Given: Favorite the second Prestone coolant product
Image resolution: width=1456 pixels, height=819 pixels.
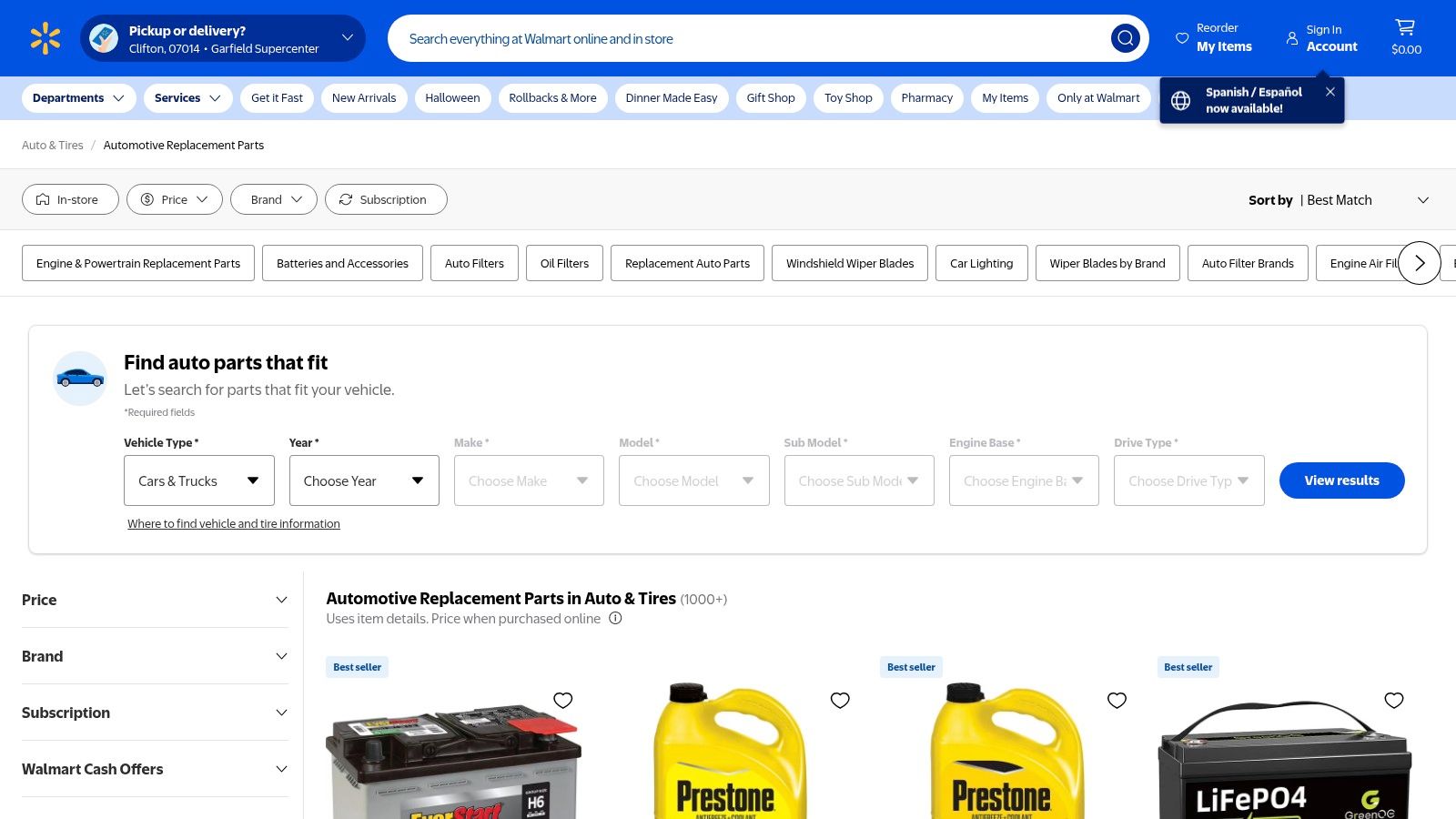Looking at the screenshot, I should tap(1117, 700).
